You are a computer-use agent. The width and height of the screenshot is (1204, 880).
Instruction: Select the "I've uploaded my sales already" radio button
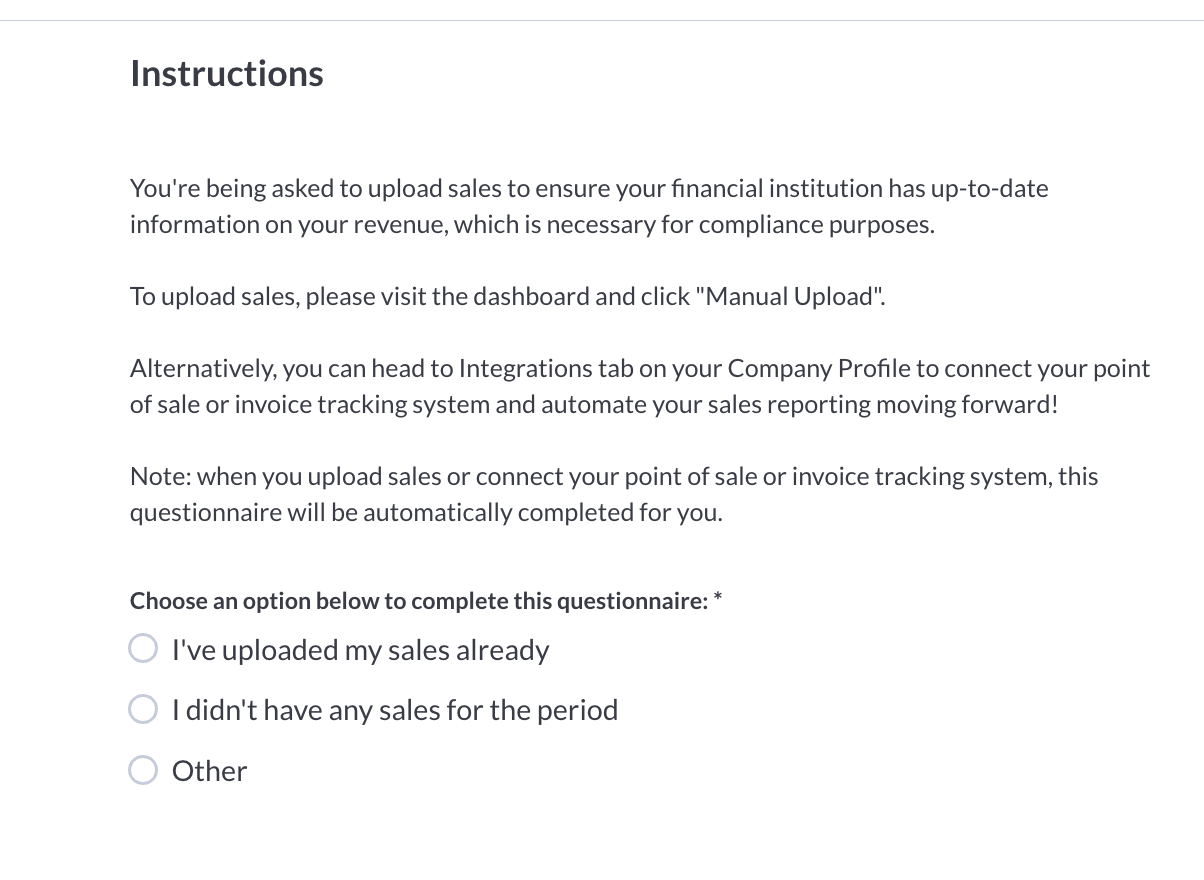coord(143,648)
